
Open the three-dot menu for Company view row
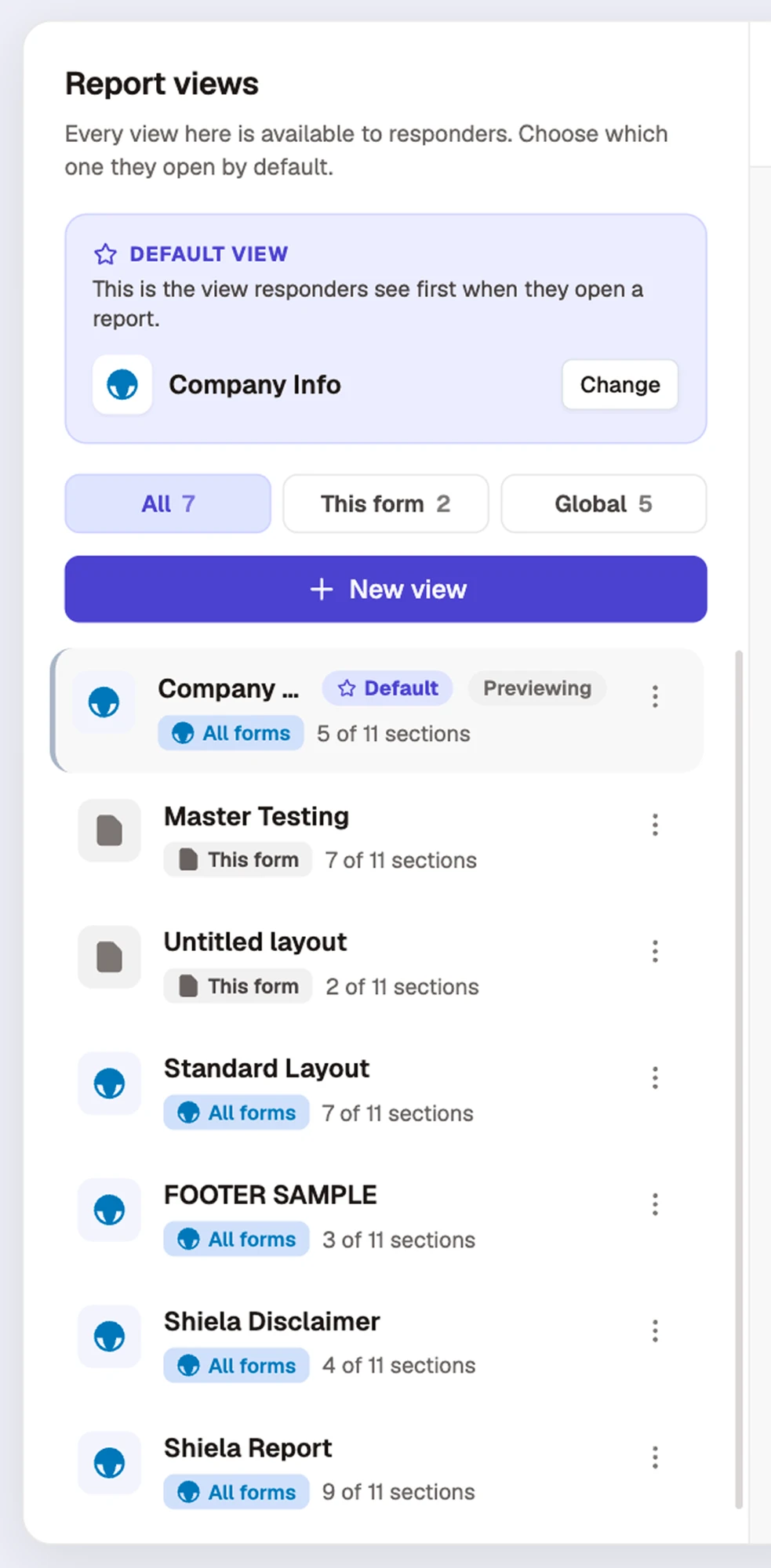pos(655,696)
